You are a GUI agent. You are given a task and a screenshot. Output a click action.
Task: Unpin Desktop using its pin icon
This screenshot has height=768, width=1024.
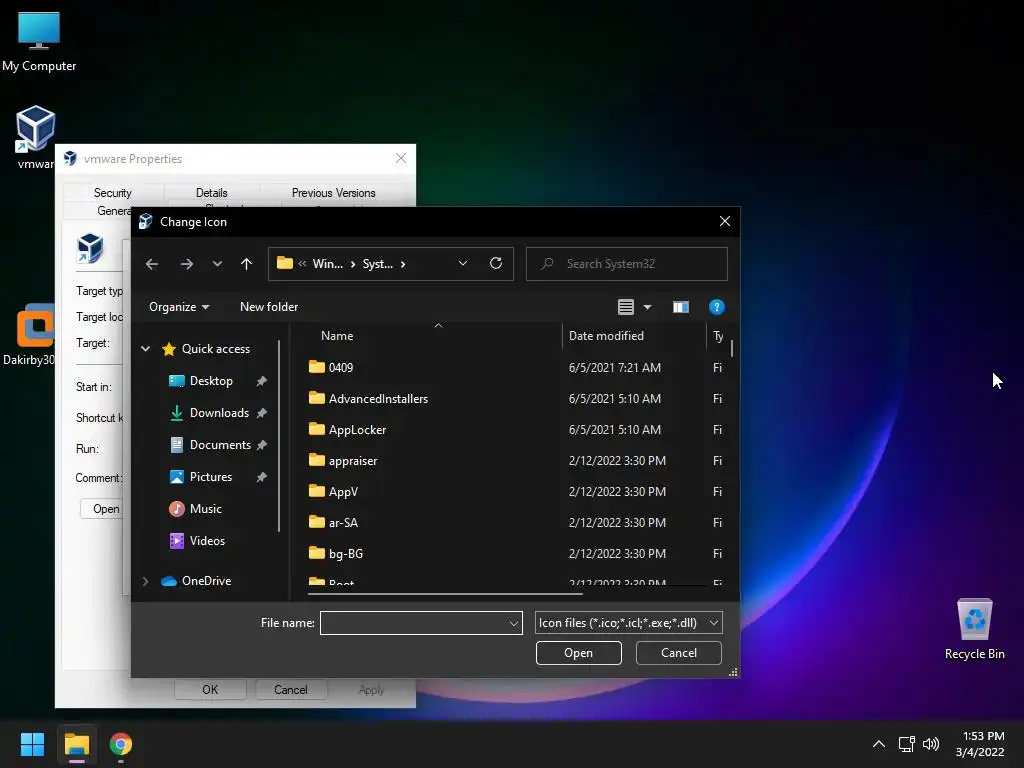coord(261,381)
